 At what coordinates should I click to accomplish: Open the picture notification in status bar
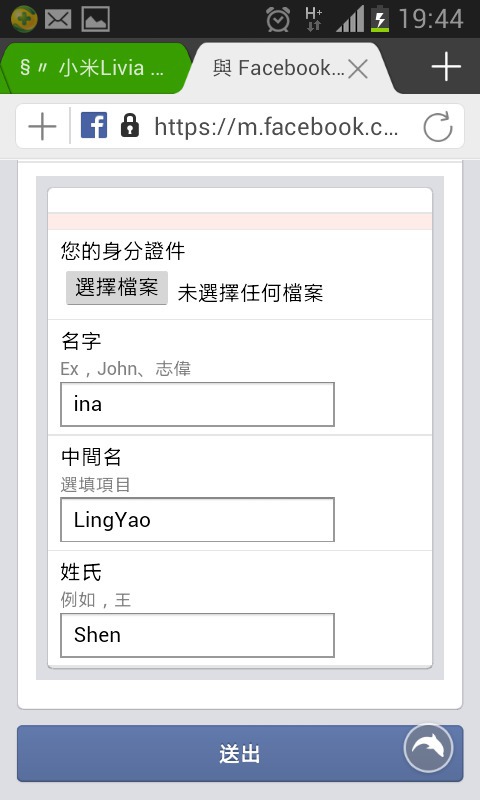(95, 19)
